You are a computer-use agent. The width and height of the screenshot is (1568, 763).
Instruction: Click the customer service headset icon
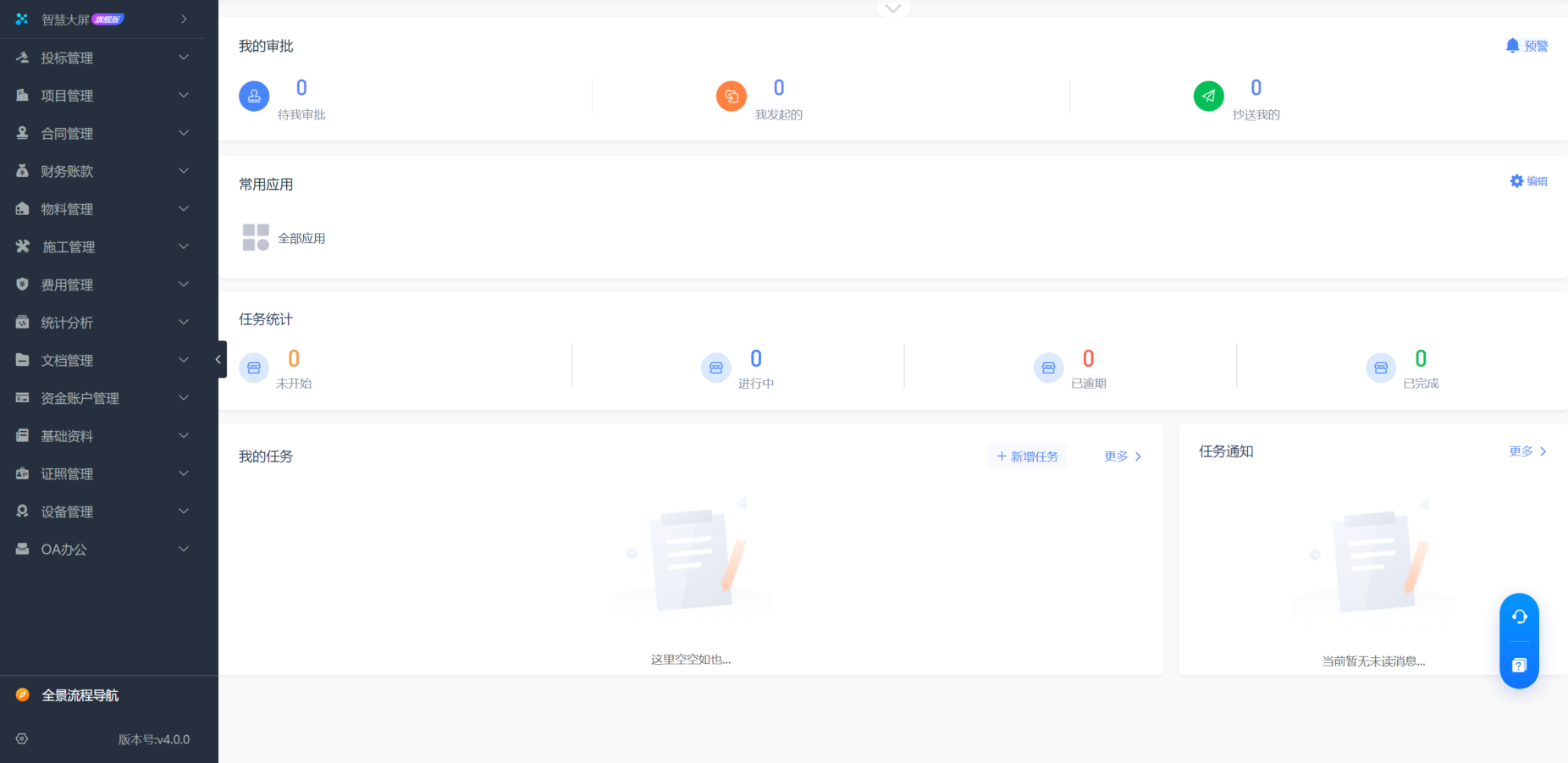[1519, 616]
